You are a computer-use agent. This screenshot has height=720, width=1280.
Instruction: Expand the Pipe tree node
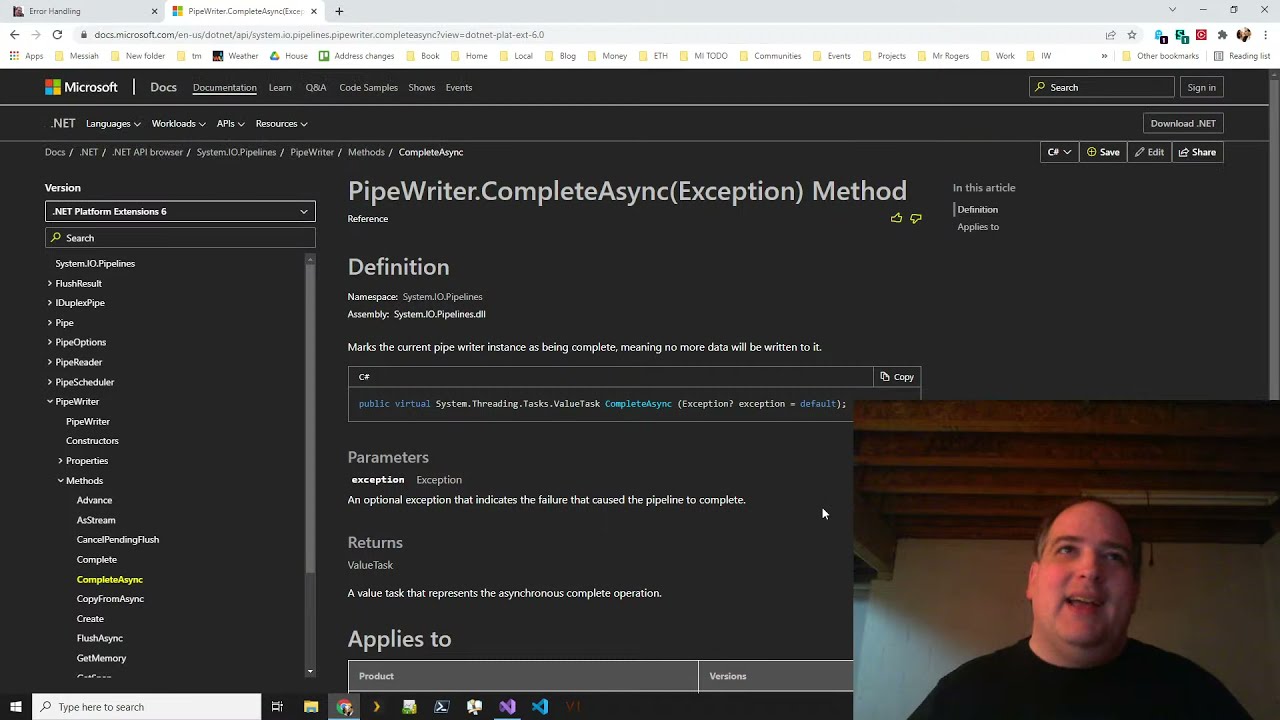coord(49,323)
